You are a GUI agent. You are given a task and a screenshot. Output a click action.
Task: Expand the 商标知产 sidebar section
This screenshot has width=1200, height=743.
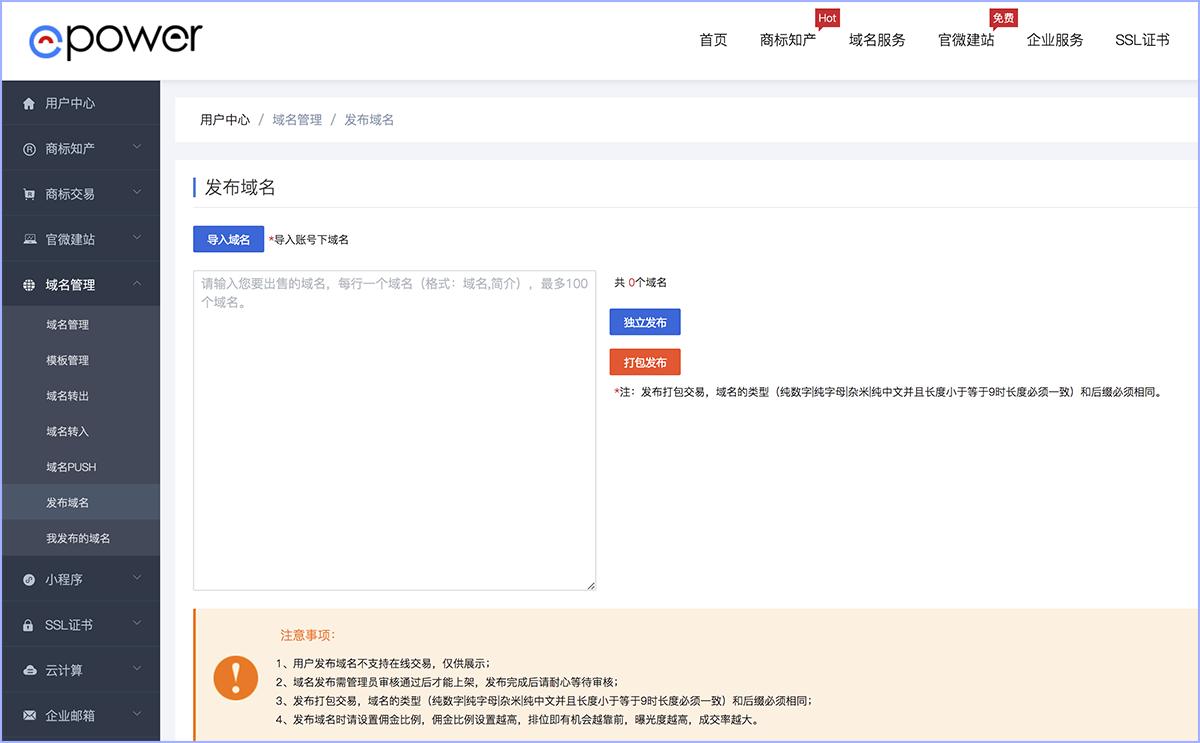pos(80,147)
